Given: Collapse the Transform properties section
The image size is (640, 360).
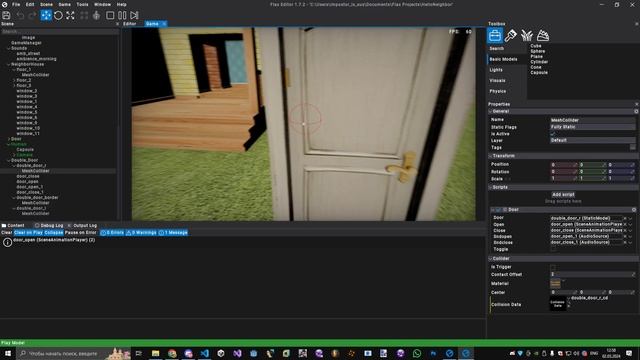Looking at the screenshot, I should (x=491, y=156).
